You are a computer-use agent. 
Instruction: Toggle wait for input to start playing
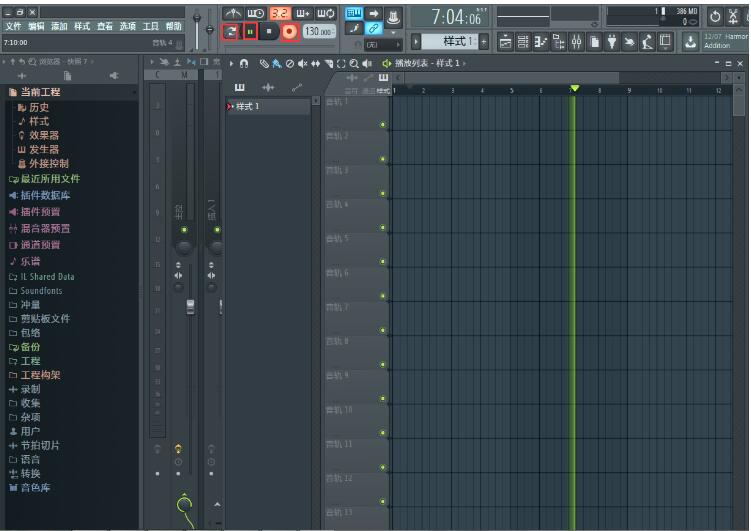tap(256, 13)
